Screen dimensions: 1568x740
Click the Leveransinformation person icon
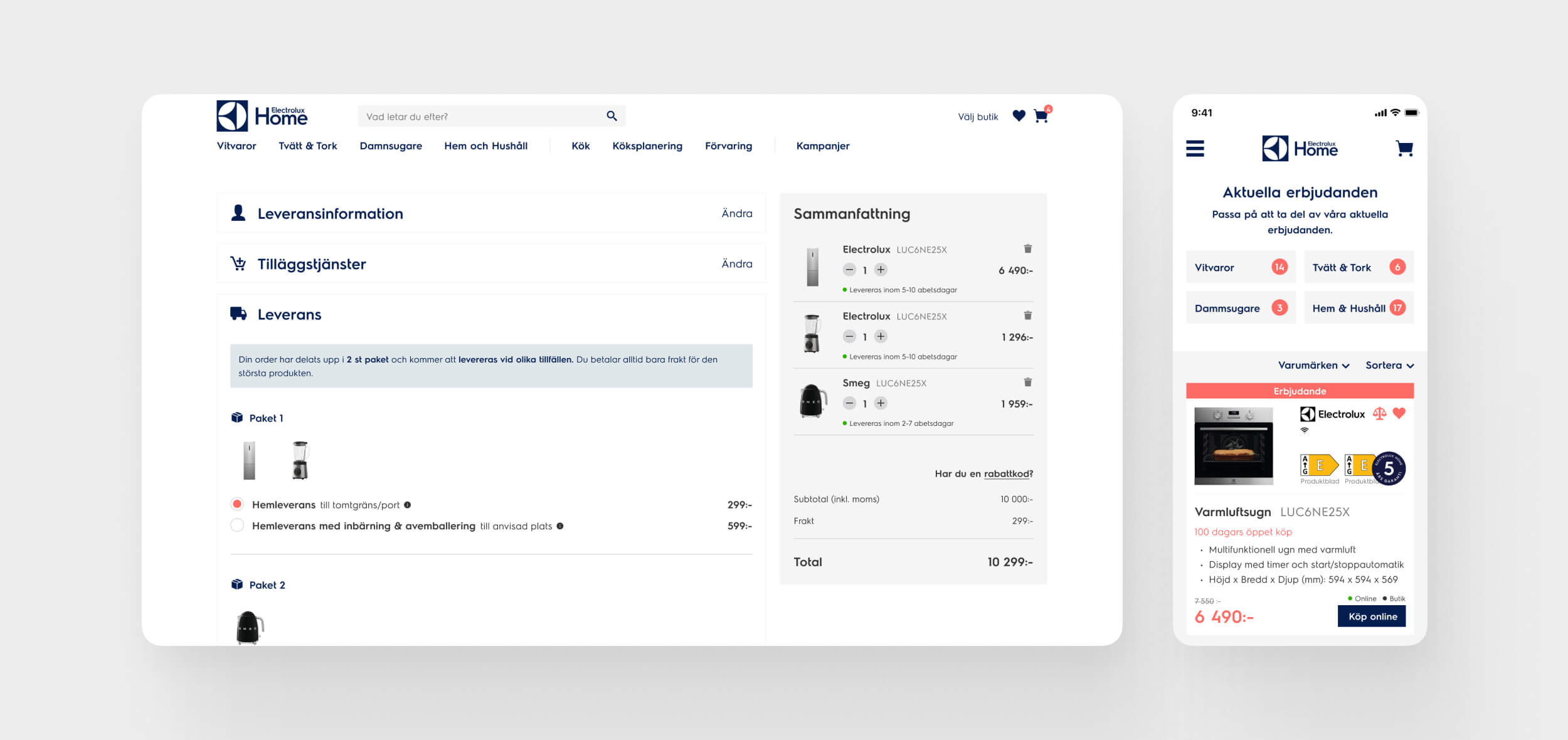[238, 213]
